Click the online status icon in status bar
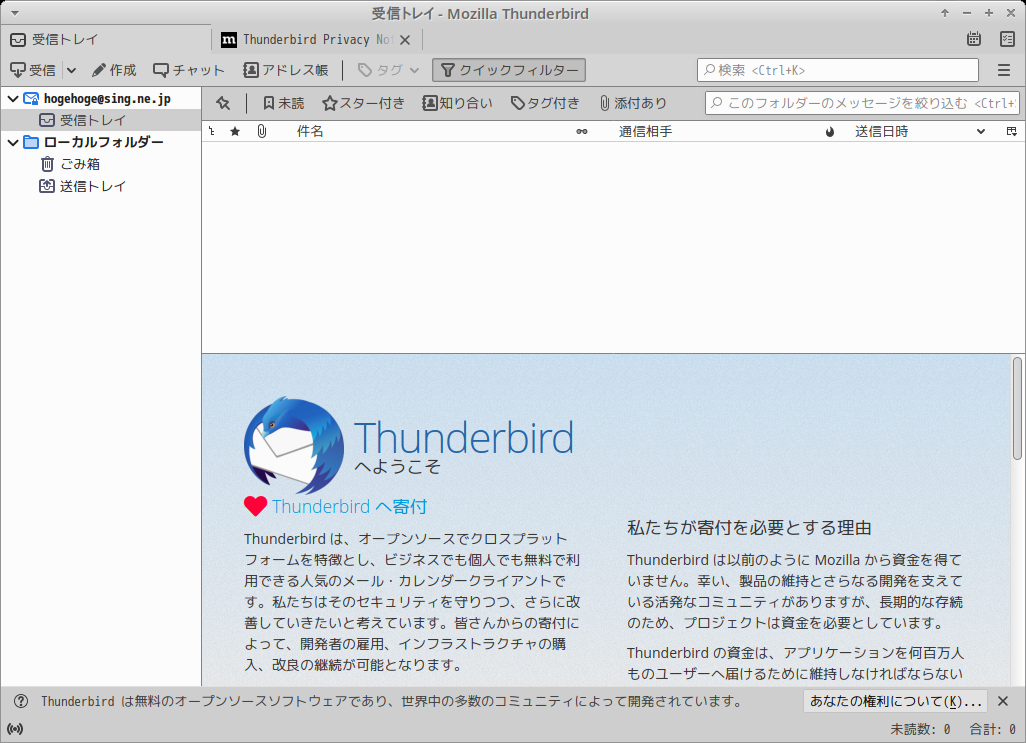 14,729
